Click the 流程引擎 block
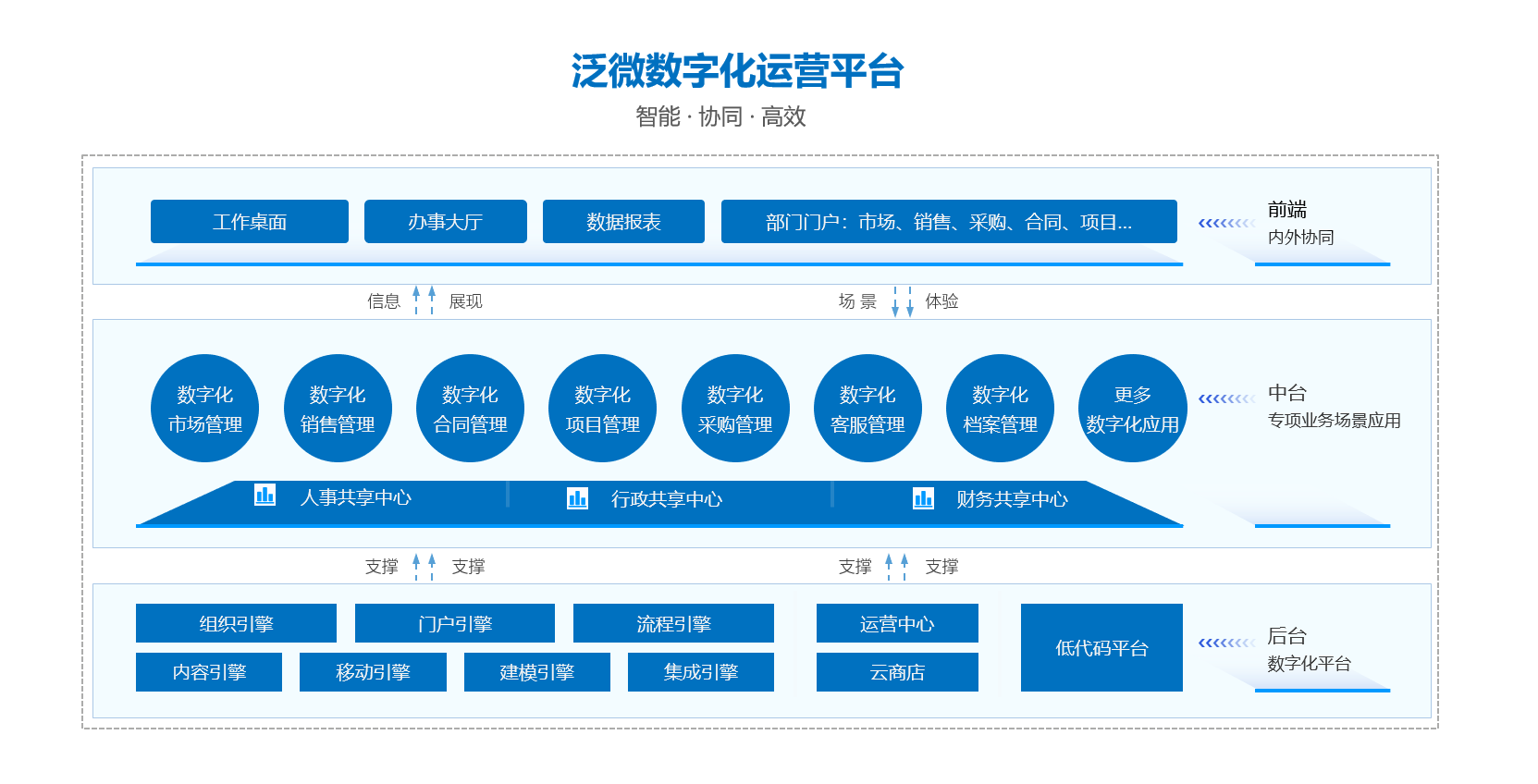 (x=673, y=623)
